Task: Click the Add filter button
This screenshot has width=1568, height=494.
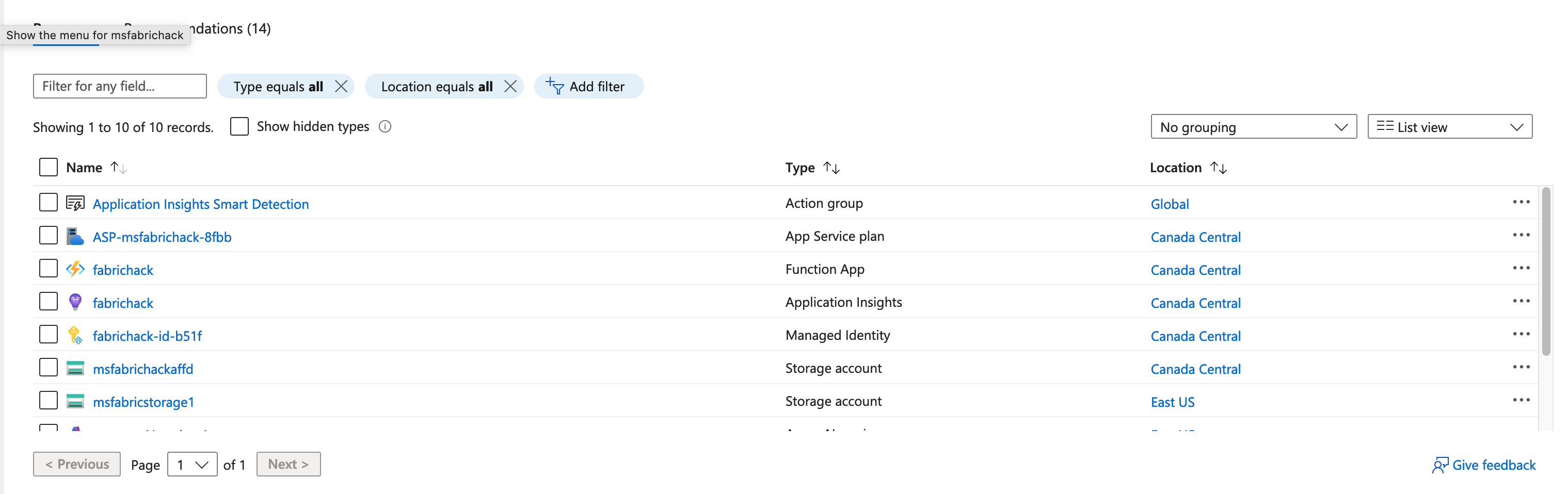Action: (587, 87)
